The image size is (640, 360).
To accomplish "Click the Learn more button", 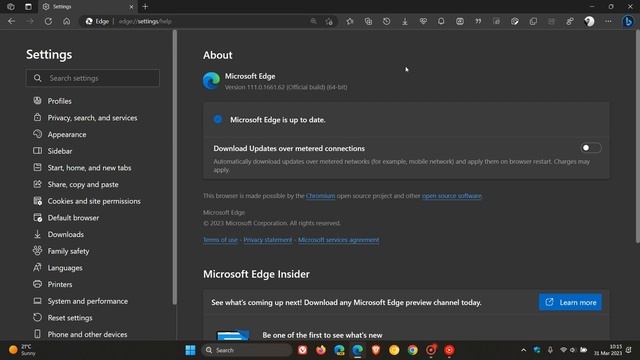I will (570, 302).
